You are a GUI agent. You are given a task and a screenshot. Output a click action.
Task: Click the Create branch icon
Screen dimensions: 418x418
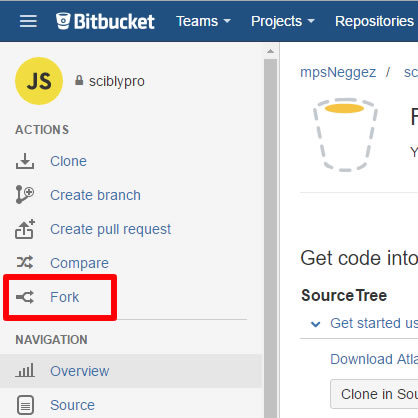[x=25, y=195]
